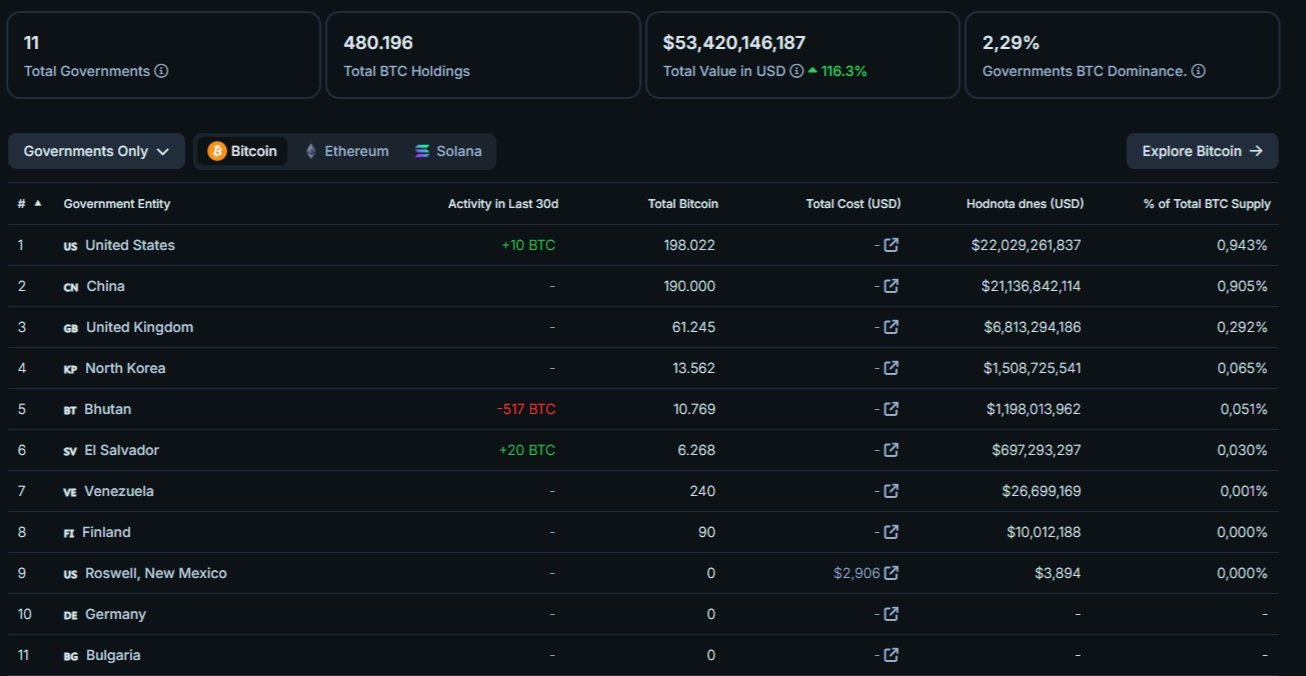This screenshot has width=1306, height=676.
Task: Sort by % of Total BTC Supply header
Action: pos(1207,204)
